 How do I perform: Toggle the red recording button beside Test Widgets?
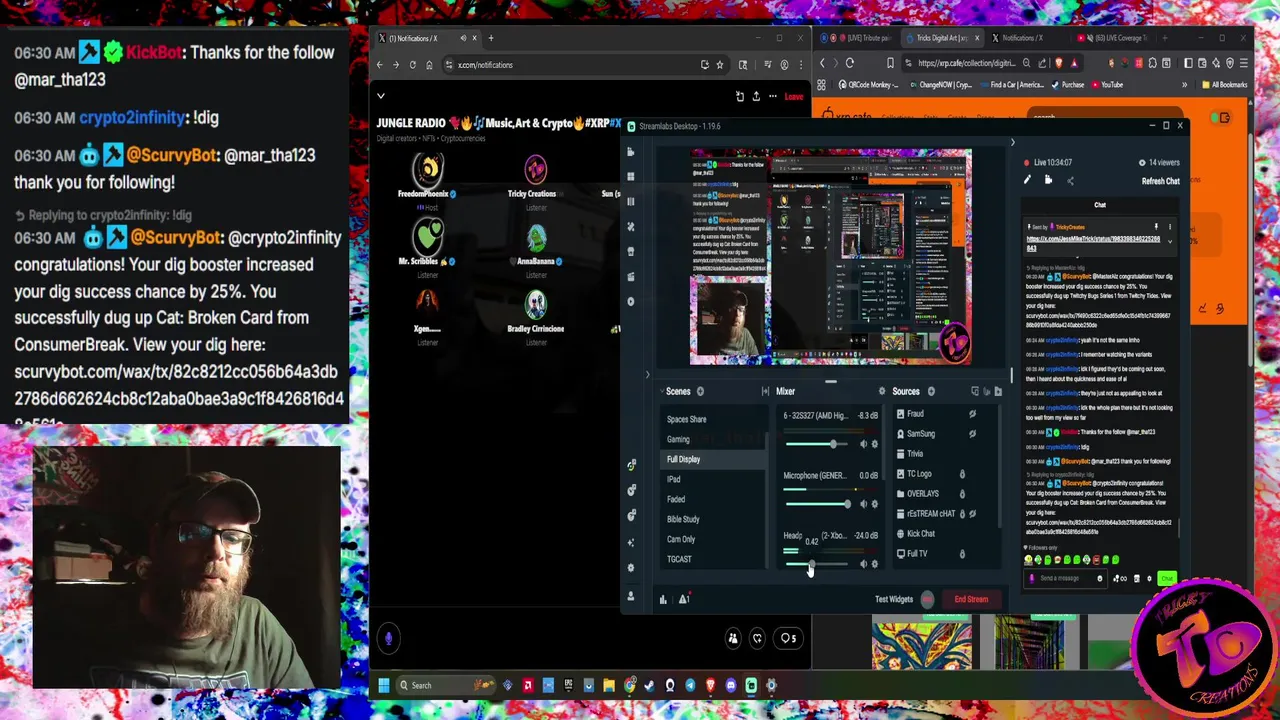[x=927, y=599]
